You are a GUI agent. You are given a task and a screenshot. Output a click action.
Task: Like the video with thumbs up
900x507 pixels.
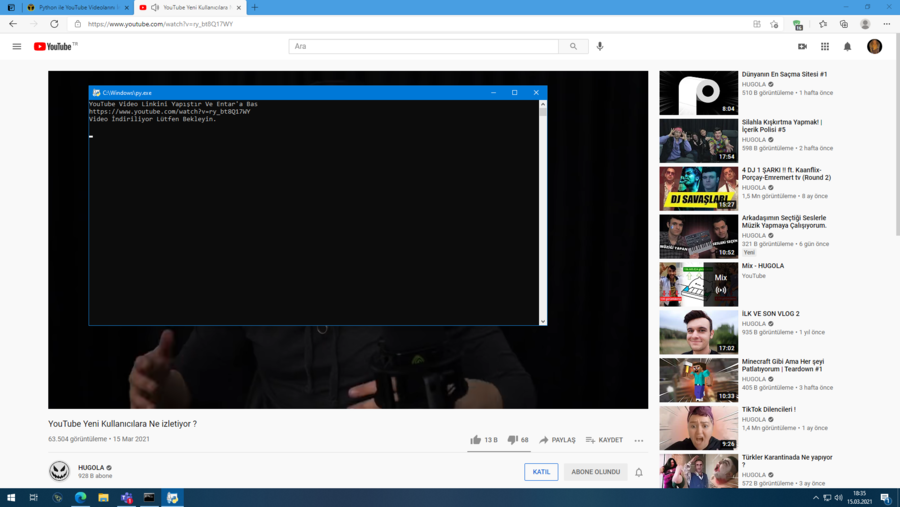pos(476,440)
